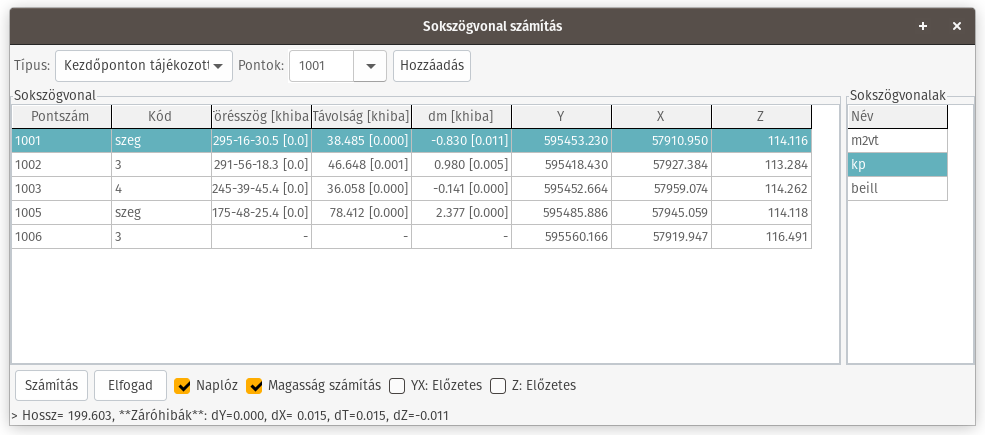
Task: Click Z value 114.262
Action: tap(761, 189)
